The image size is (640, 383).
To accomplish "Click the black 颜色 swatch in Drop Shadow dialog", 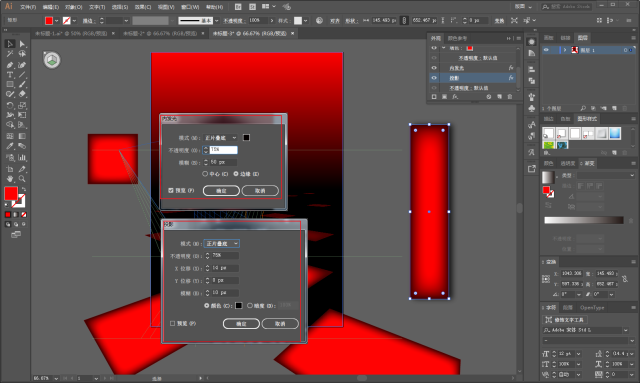I will point(239,305).
